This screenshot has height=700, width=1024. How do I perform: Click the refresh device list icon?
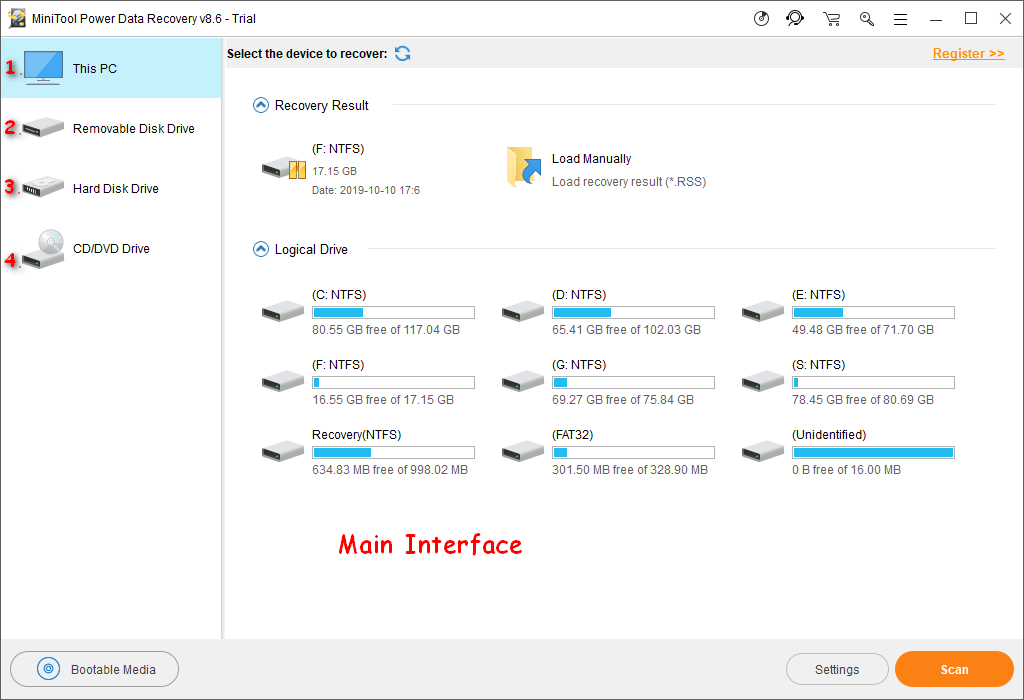pyautogui.click(x=402, y=54)
